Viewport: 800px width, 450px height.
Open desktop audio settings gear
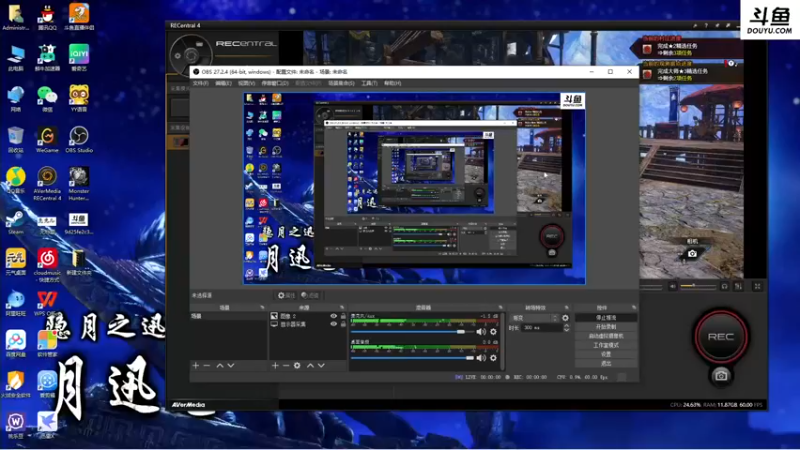coord(493,358)
